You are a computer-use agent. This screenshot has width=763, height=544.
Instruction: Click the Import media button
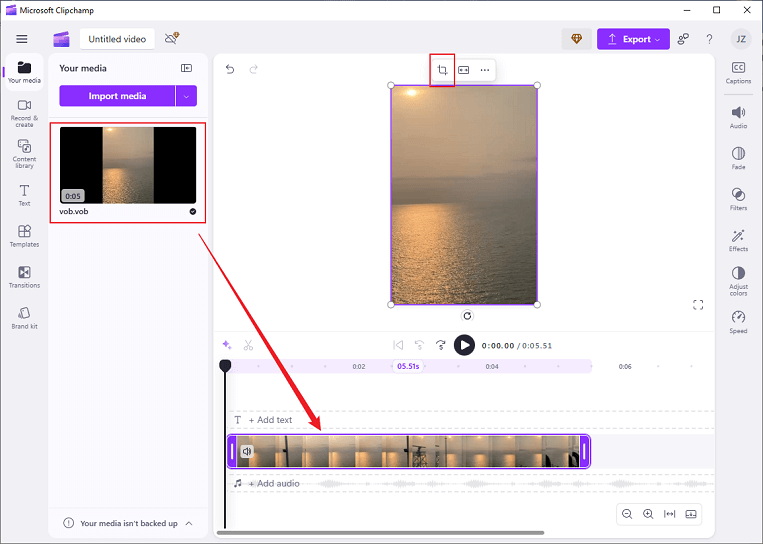117,96
